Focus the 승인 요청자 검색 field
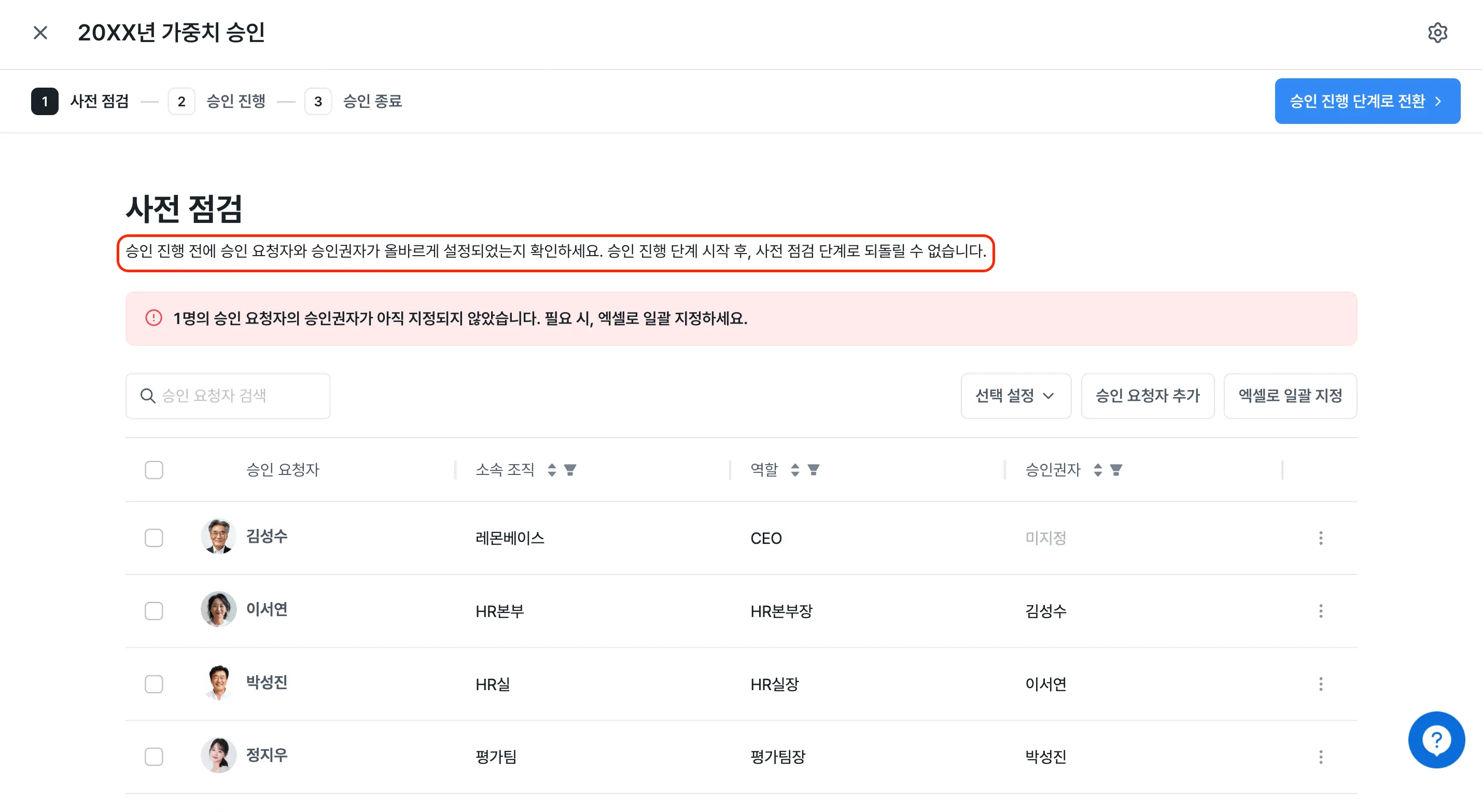This screenshot has height=812, width=1482. 228,396
